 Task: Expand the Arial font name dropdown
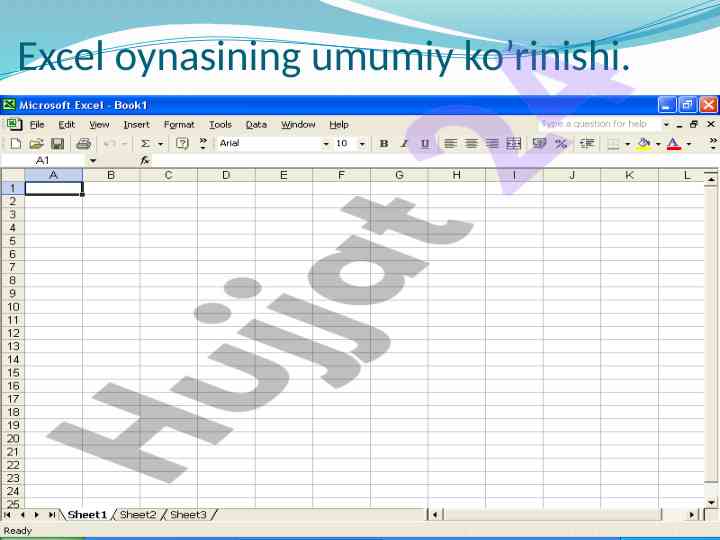(326, 144)
